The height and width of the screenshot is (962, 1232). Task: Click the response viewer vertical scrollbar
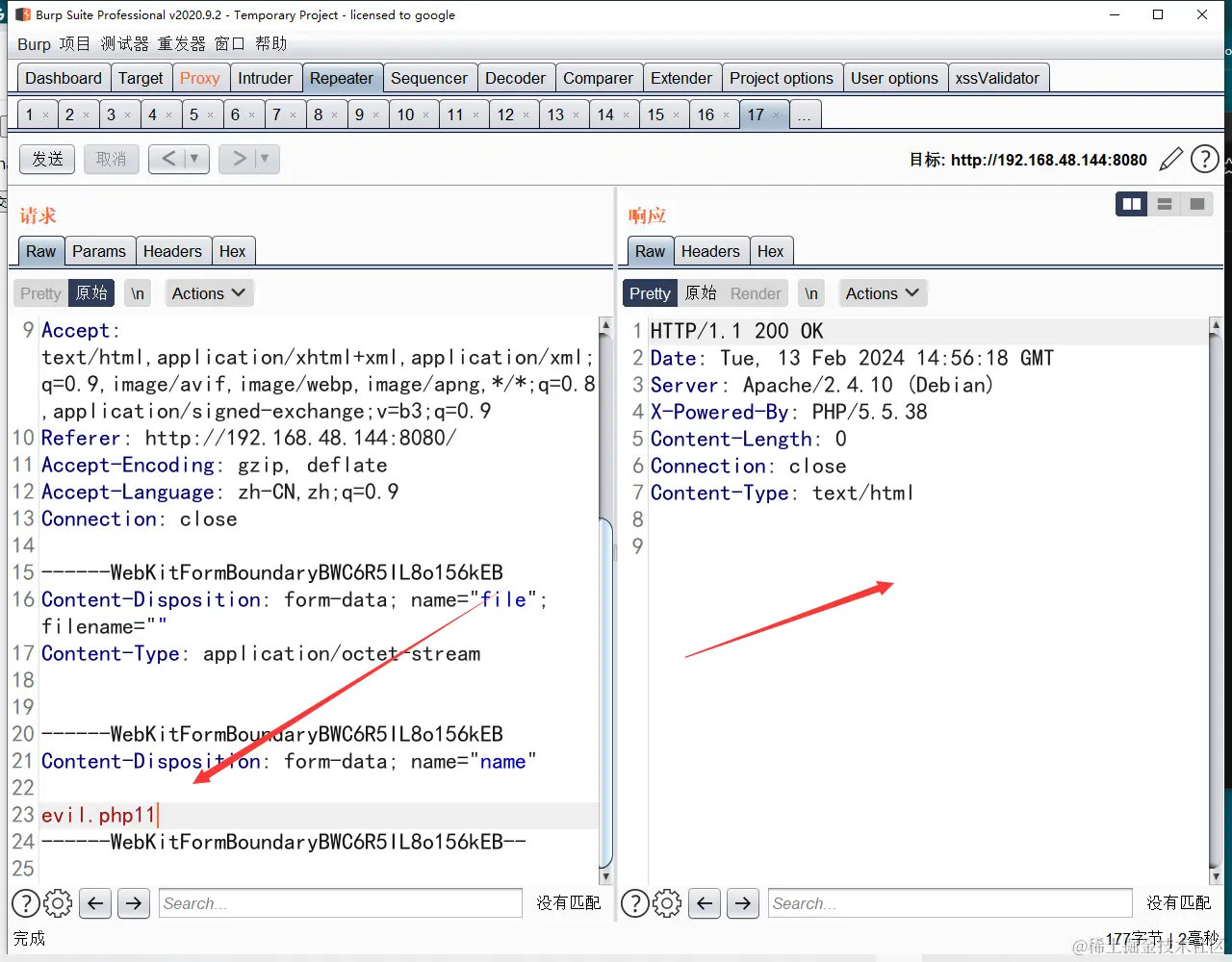coord(1215,601)
